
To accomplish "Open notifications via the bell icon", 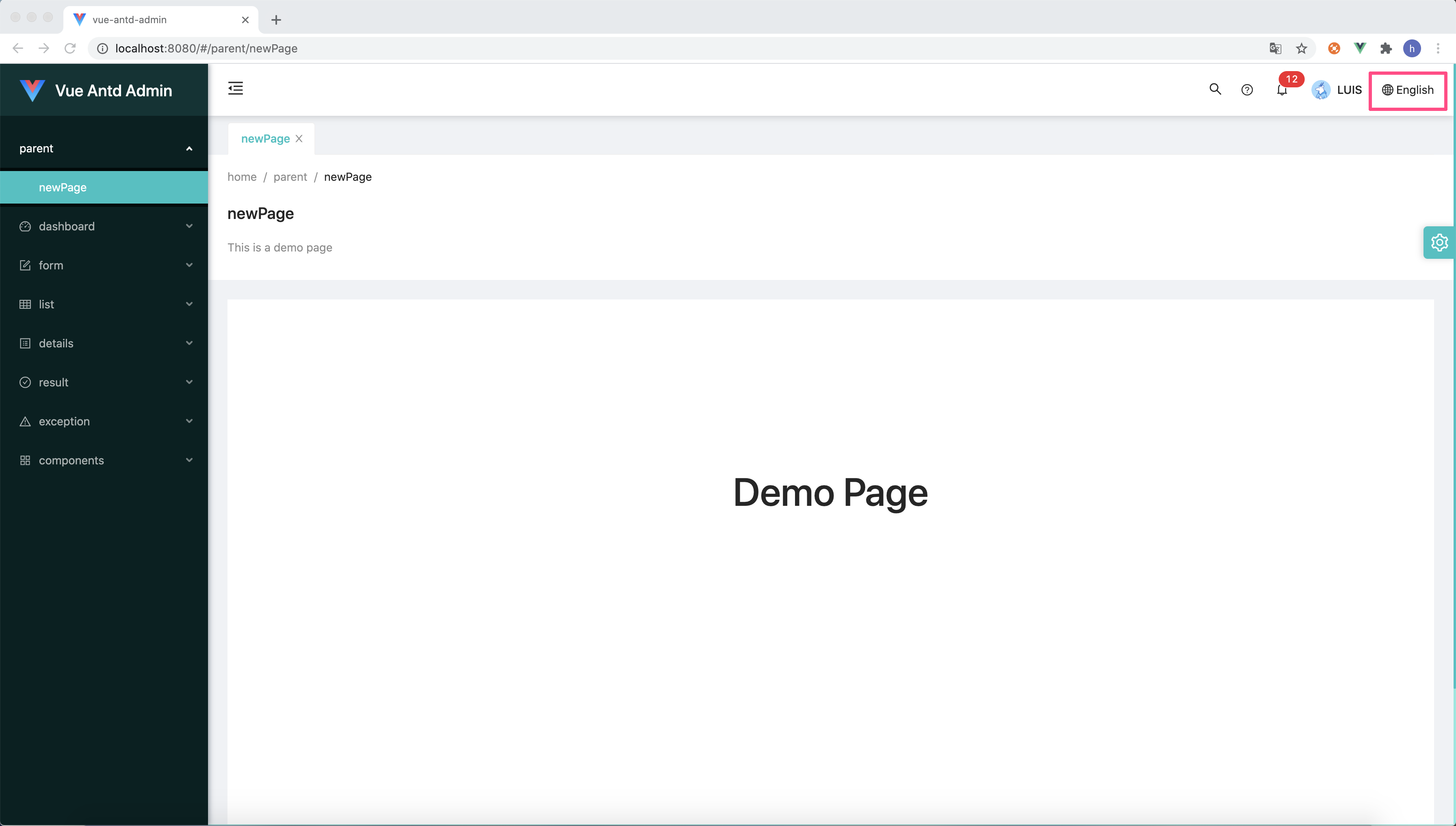I will click(x=1282, y=90).
